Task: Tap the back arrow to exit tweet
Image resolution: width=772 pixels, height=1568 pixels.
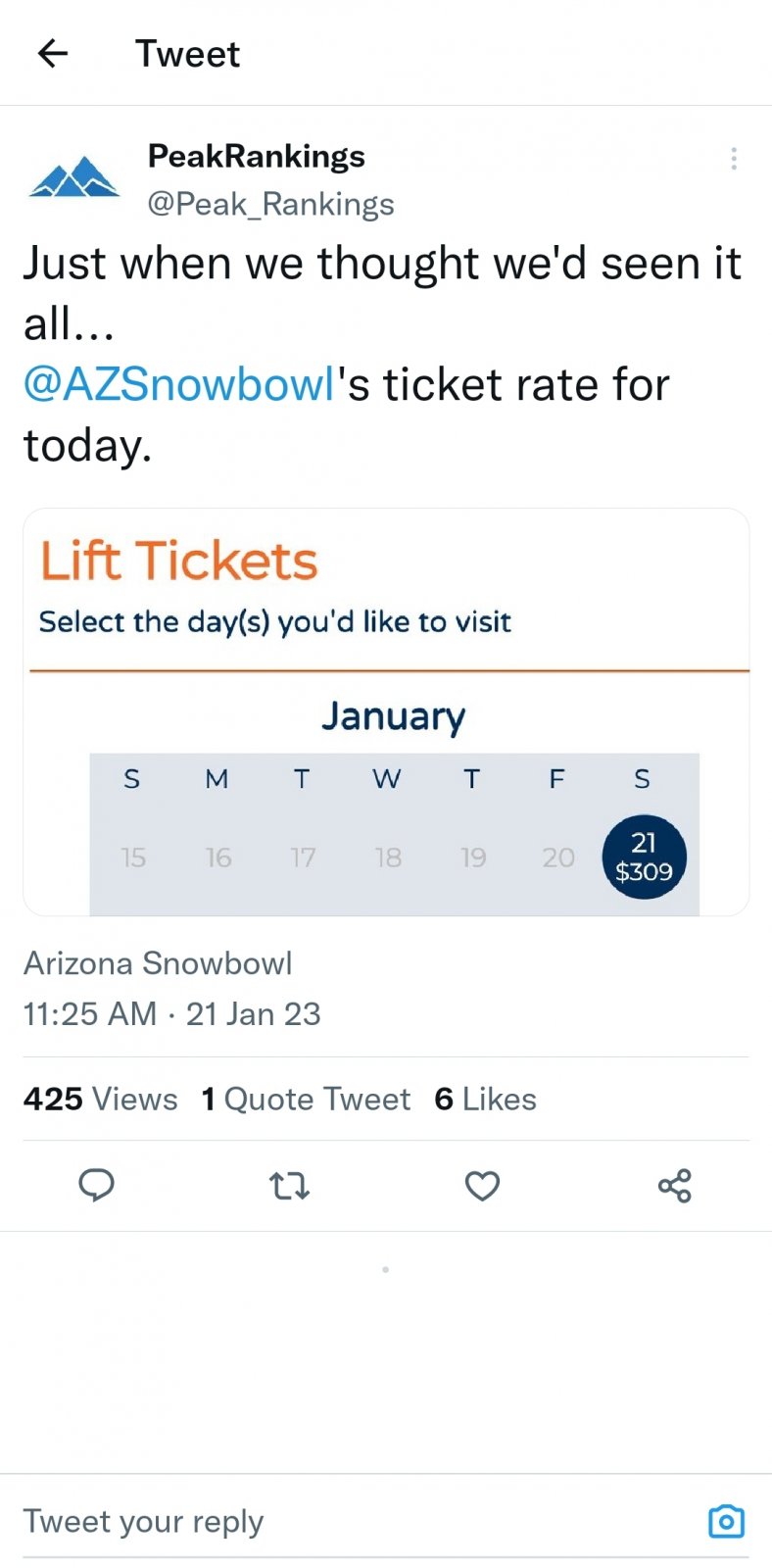Action: tap(51, 53)
